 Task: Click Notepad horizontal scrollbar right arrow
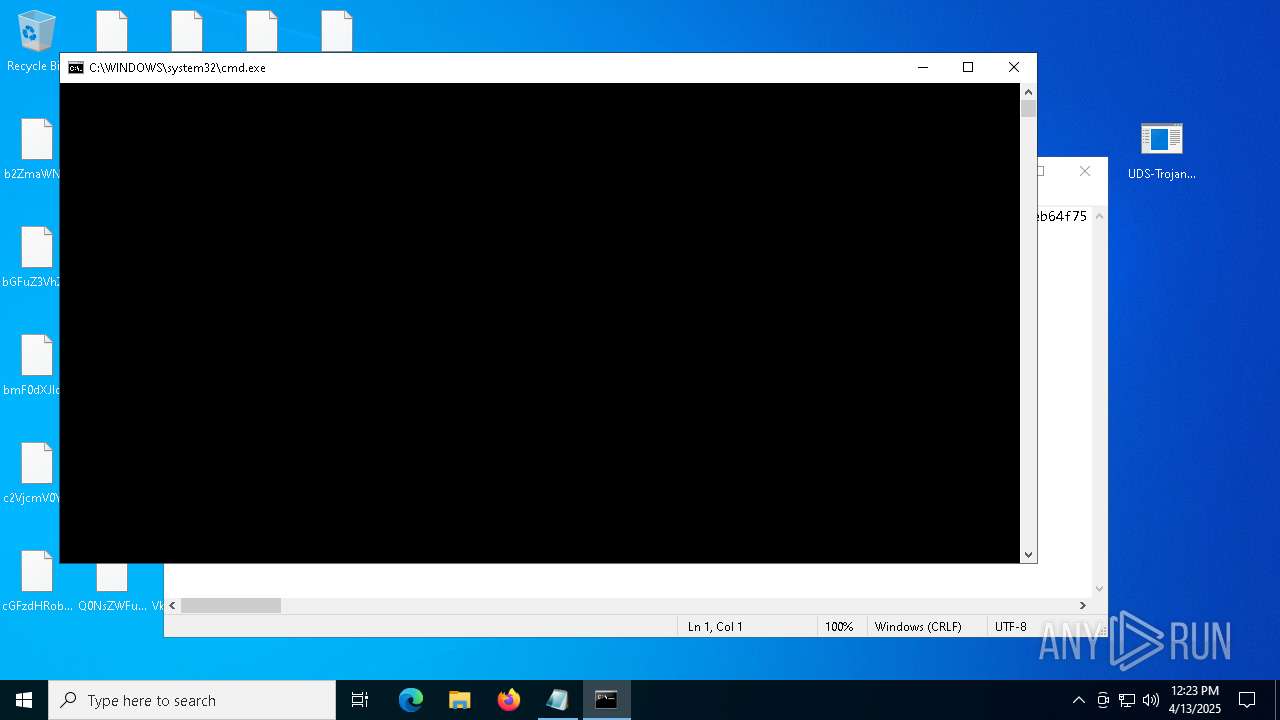pos(1083,606)
